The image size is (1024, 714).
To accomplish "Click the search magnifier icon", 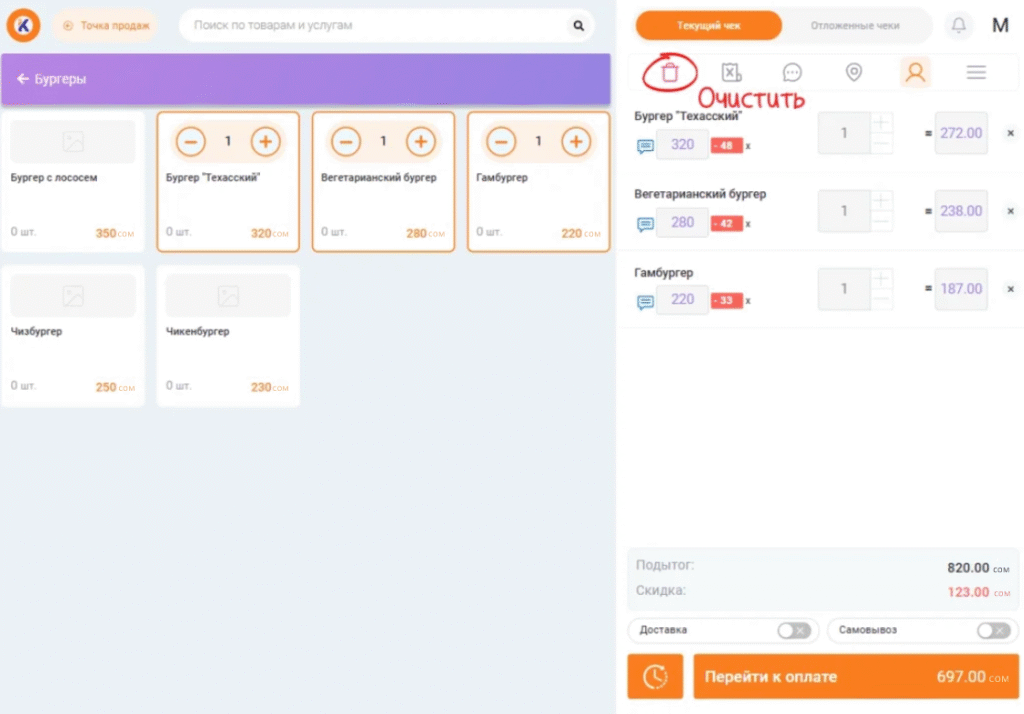I will (x=578, y=25).
